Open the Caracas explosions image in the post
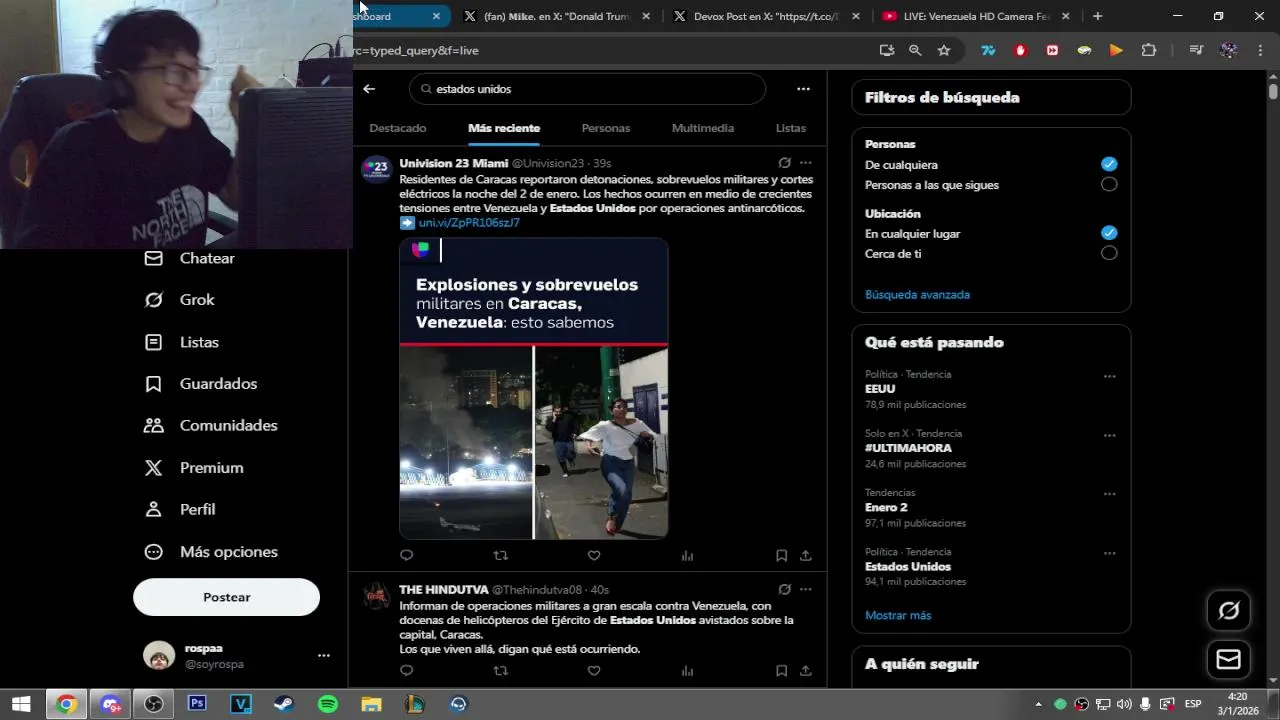Image resolution: width=1280 pixels, height=720 pixels. click(x=534, y=389)
